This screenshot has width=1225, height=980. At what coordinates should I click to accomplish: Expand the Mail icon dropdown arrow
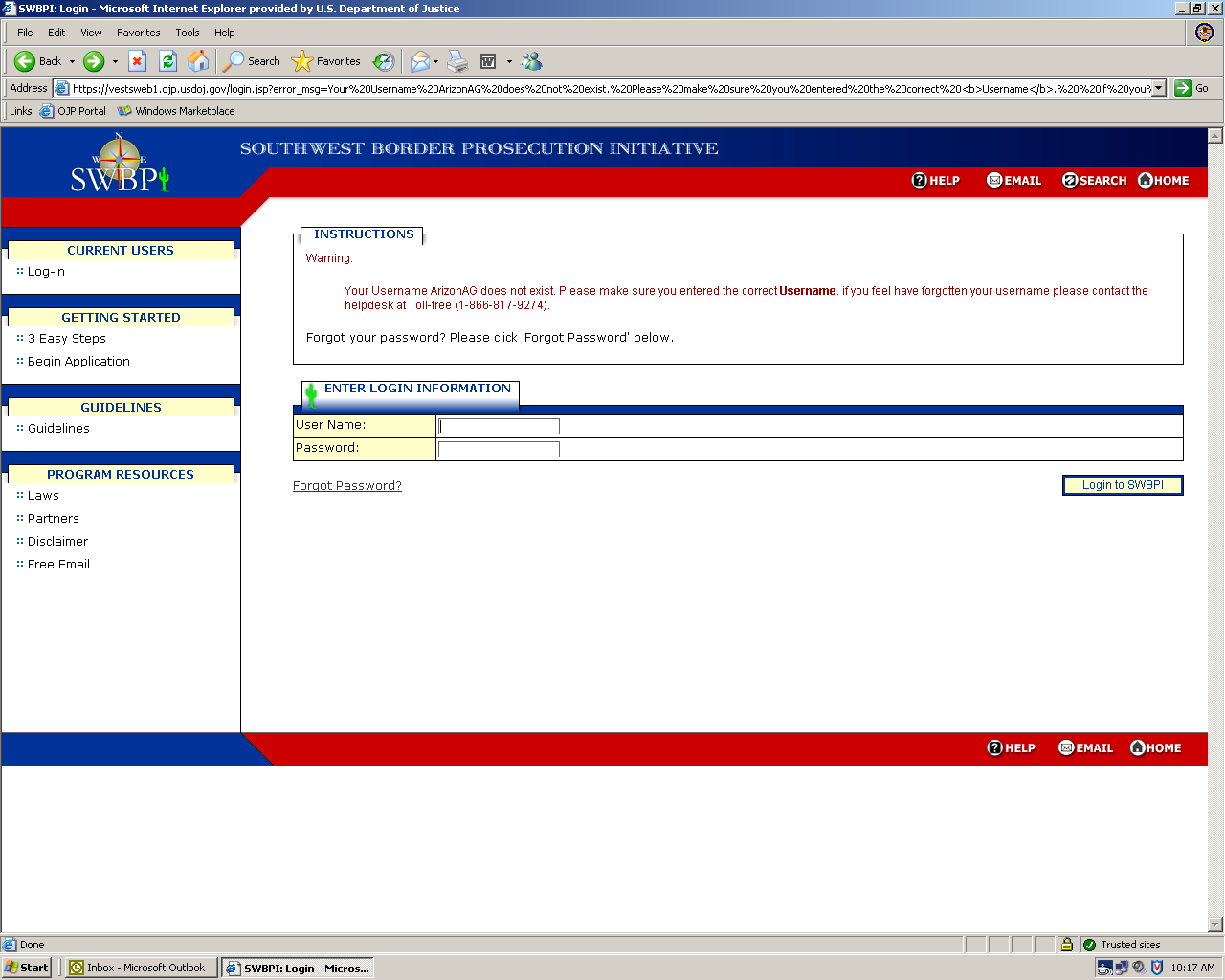[x=435, y=61]
